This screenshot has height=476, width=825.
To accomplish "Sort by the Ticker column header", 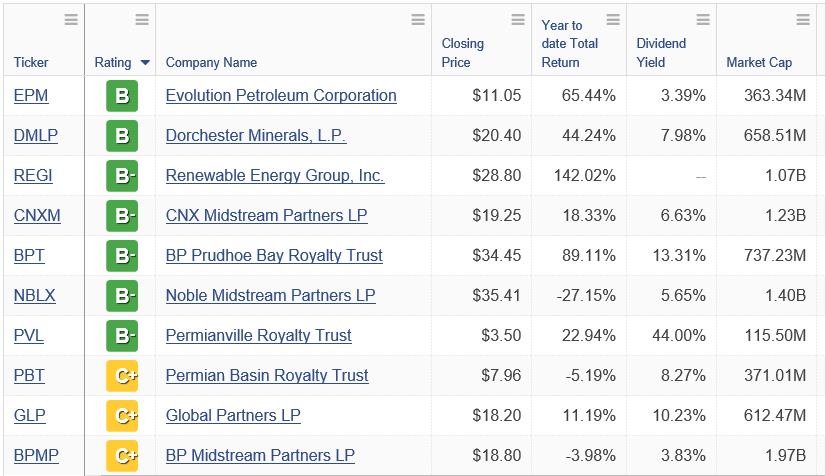I will click(x=31, y=62).
